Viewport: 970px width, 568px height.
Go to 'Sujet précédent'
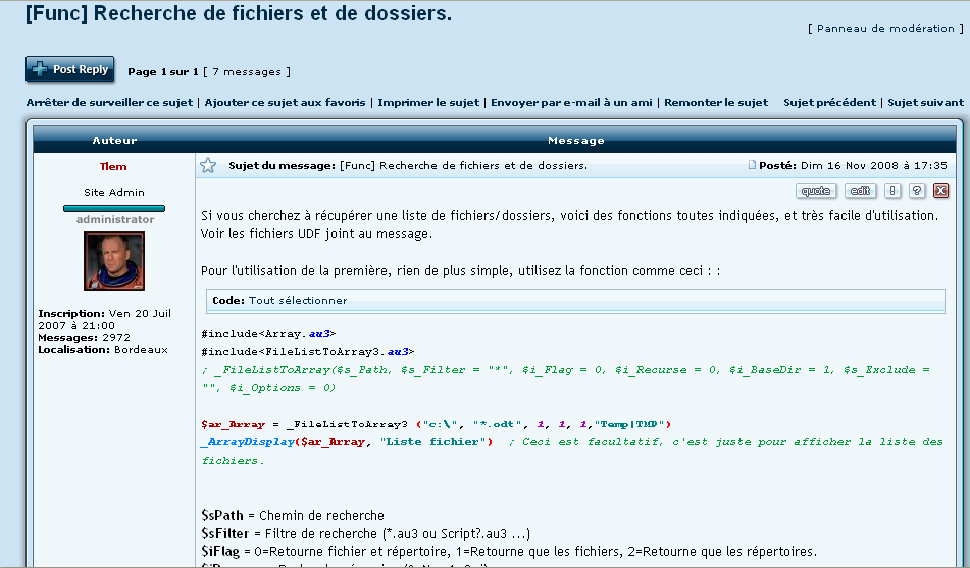(829, 102)
